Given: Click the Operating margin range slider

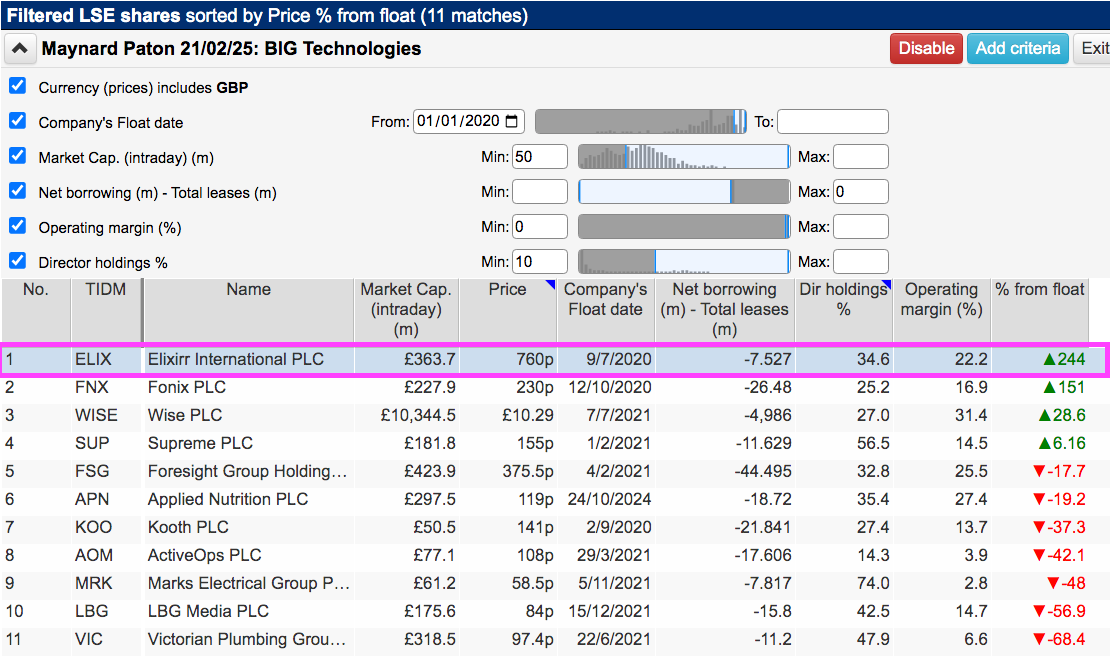Looking at the screenshot, I should click(684, 227).
